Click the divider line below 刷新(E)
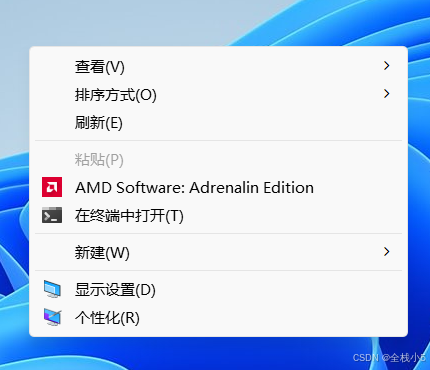430x370 pixels. click(218, 141)
